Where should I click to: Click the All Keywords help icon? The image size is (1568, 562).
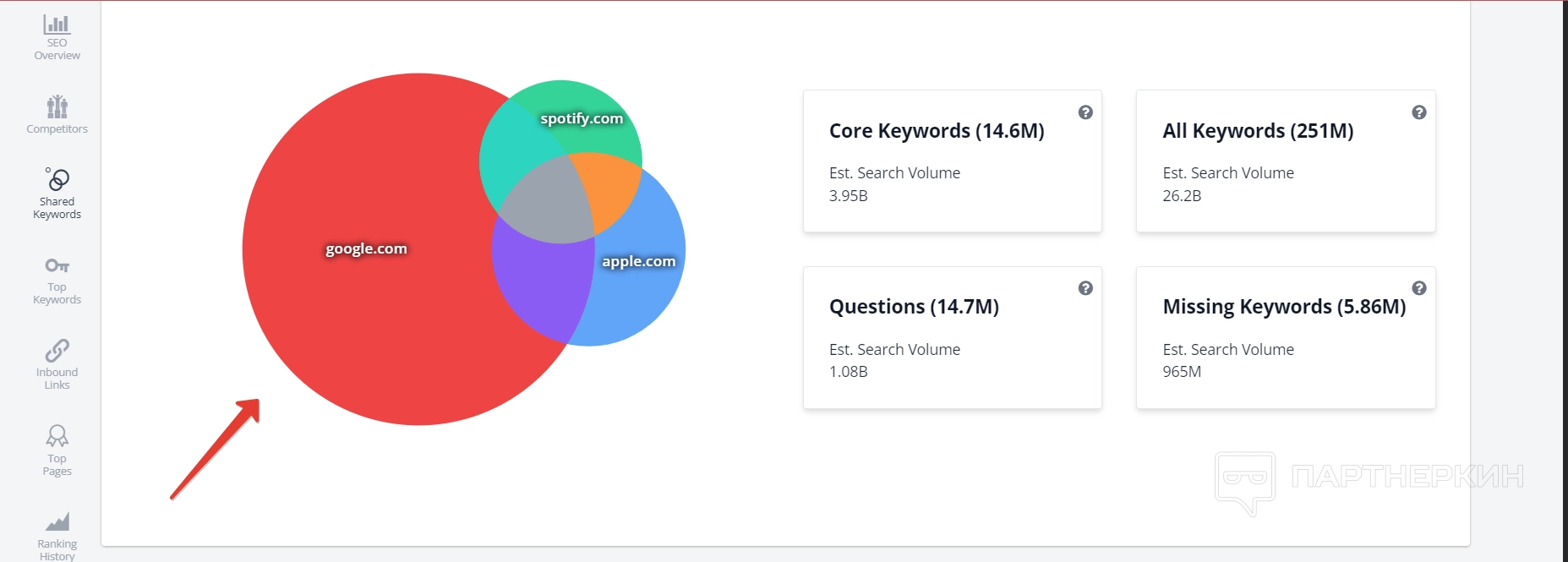click(1419, 112)
